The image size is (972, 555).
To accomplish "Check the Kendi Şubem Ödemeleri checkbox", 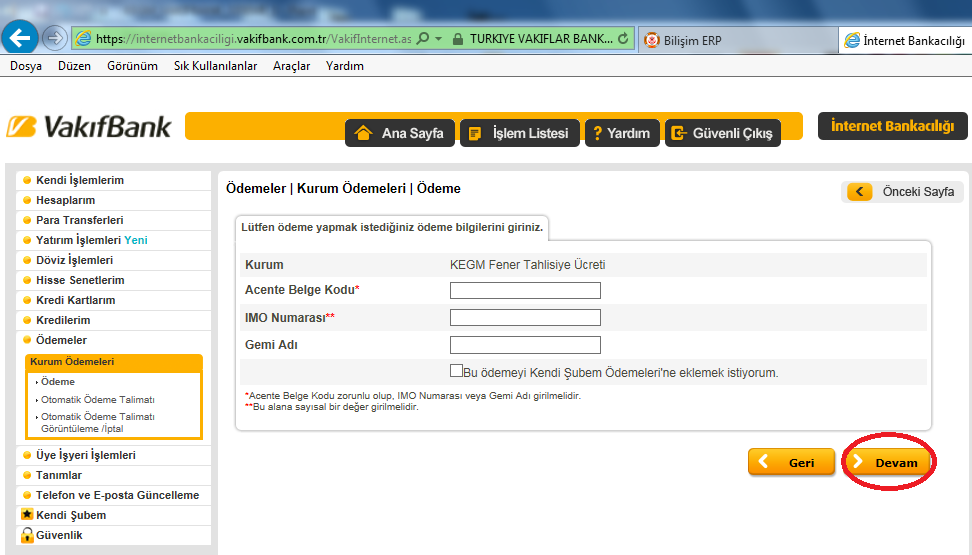I will click(x=456, y=371).
